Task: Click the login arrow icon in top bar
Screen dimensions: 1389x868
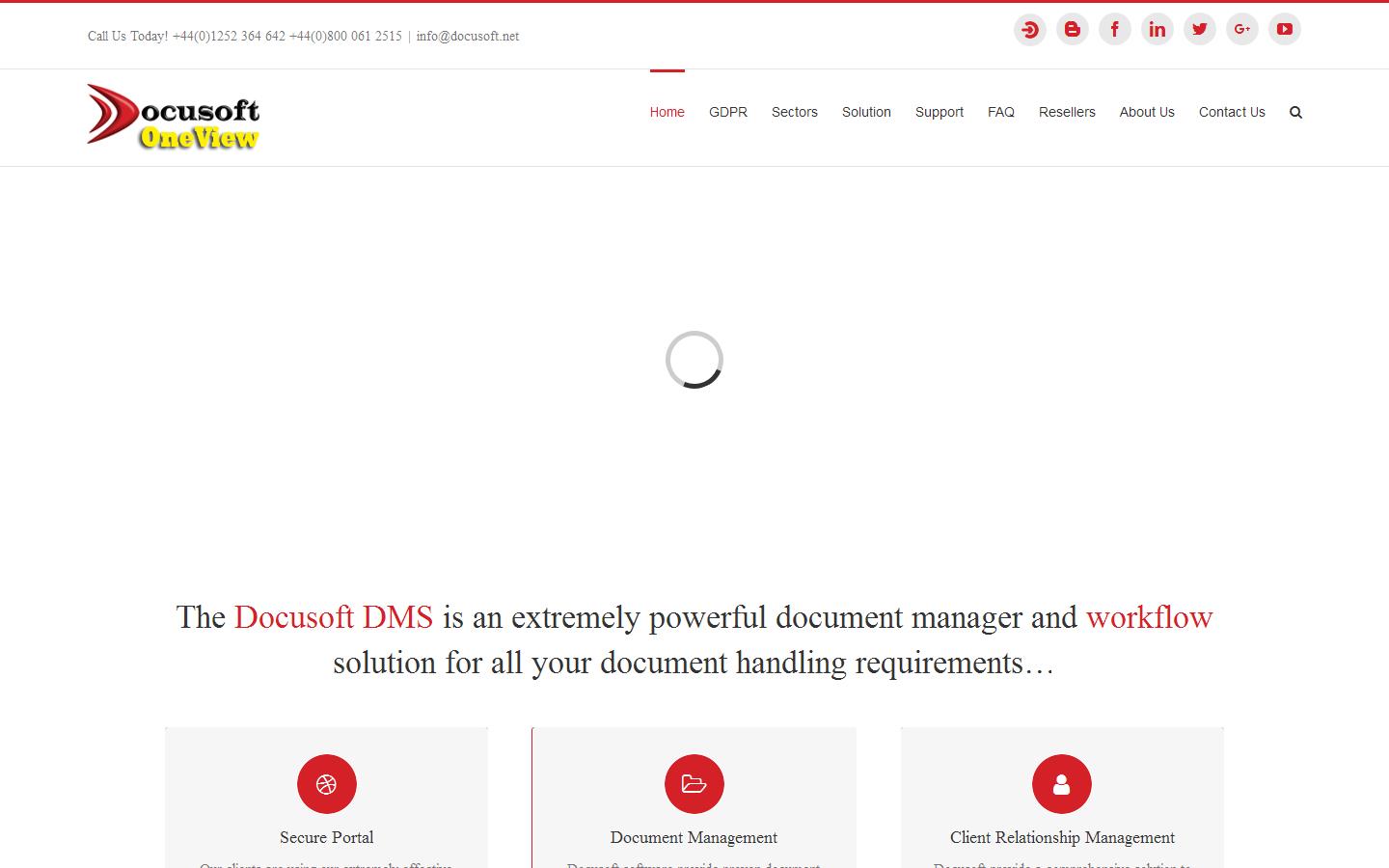Action: [1030, 29]
